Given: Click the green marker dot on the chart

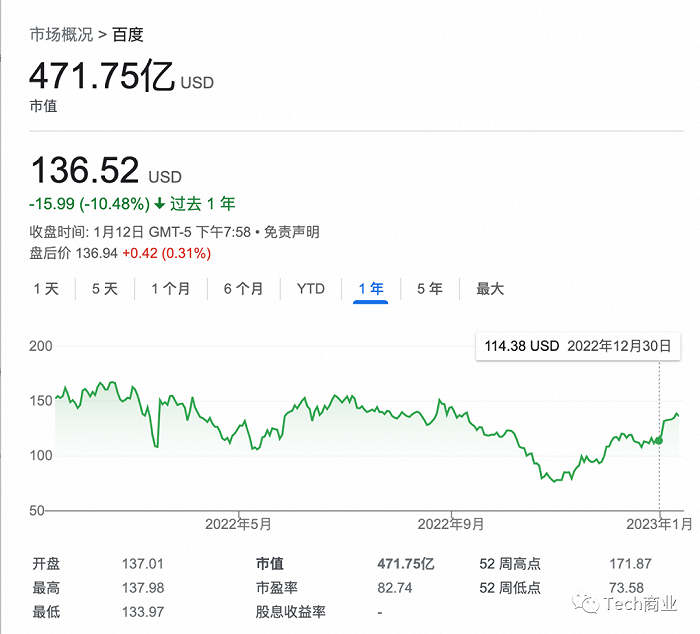Looking at the screenshot, I should 659,441.
